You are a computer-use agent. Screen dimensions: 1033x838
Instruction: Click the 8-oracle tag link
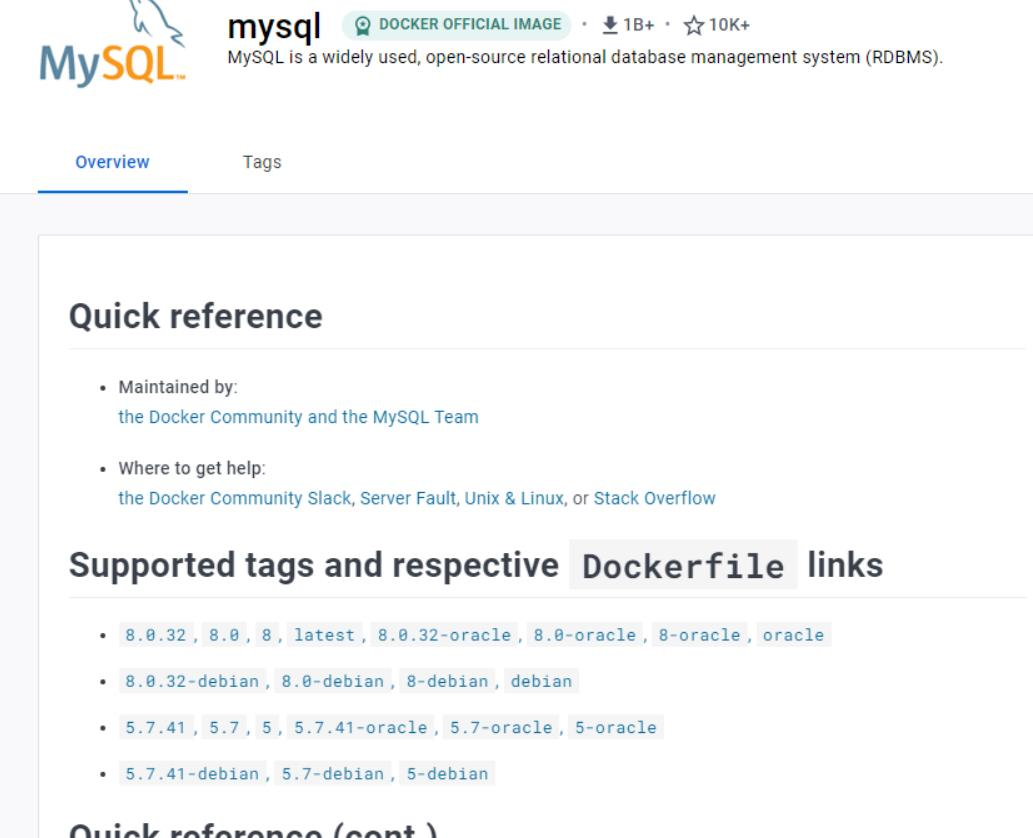699,635
